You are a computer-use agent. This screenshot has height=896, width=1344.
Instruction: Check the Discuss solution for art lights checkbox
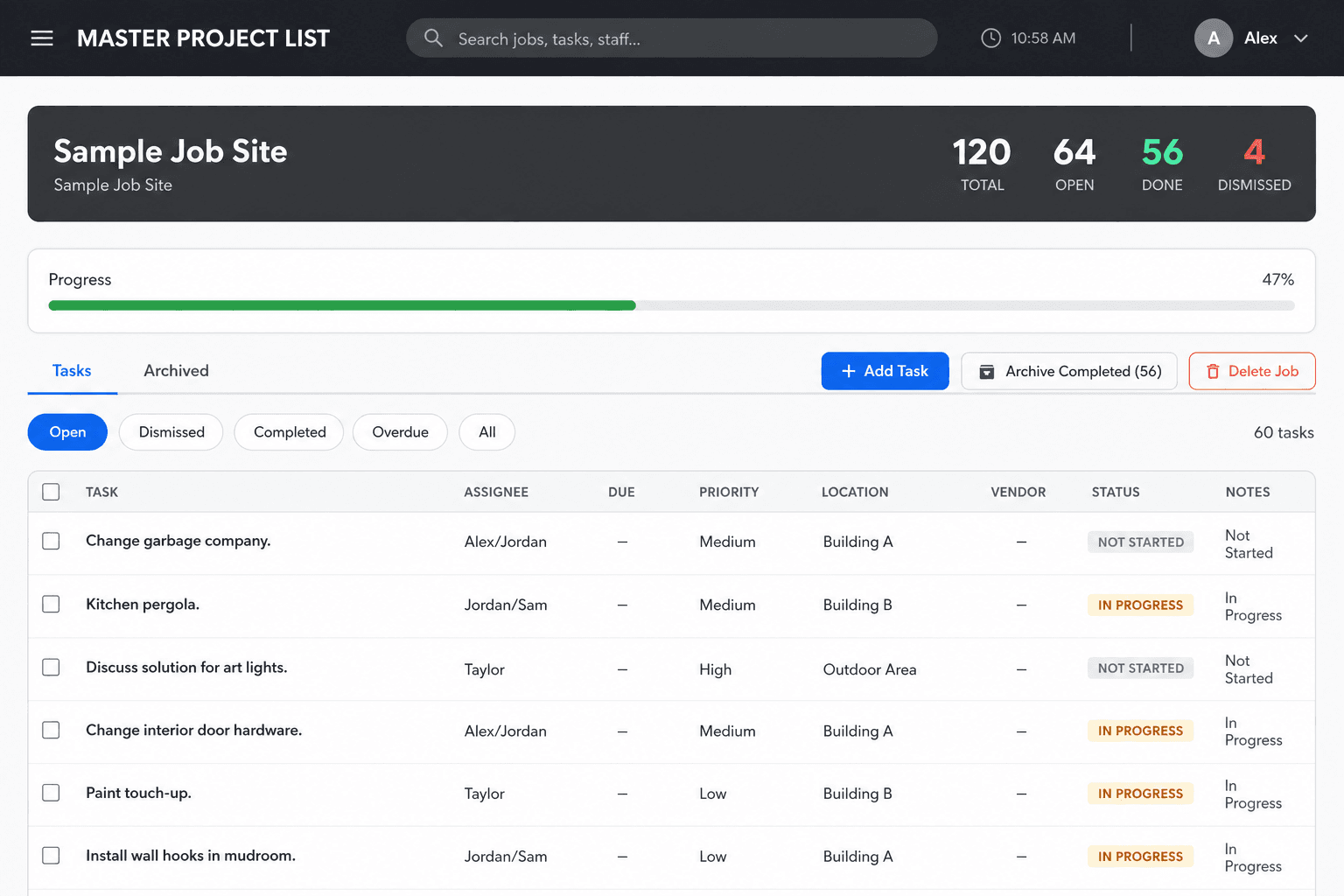[x=51, y=667]
